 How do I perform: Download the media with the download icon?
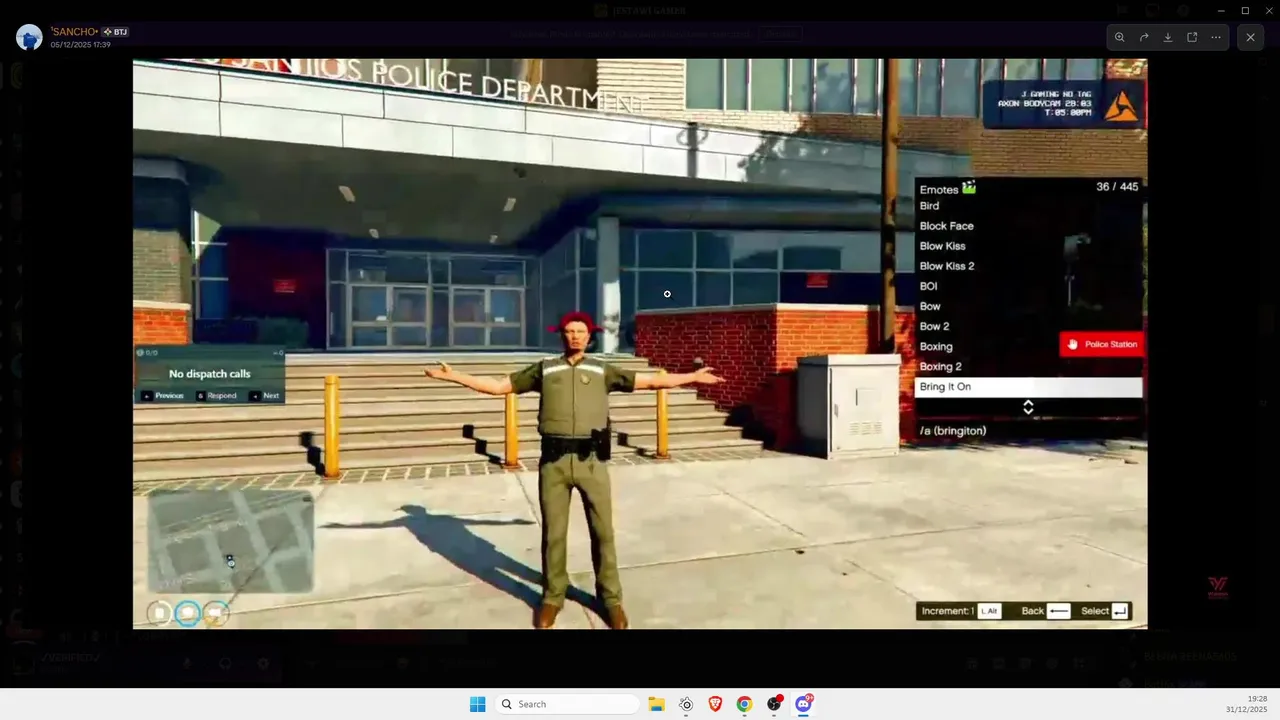tap(1168, 37)
